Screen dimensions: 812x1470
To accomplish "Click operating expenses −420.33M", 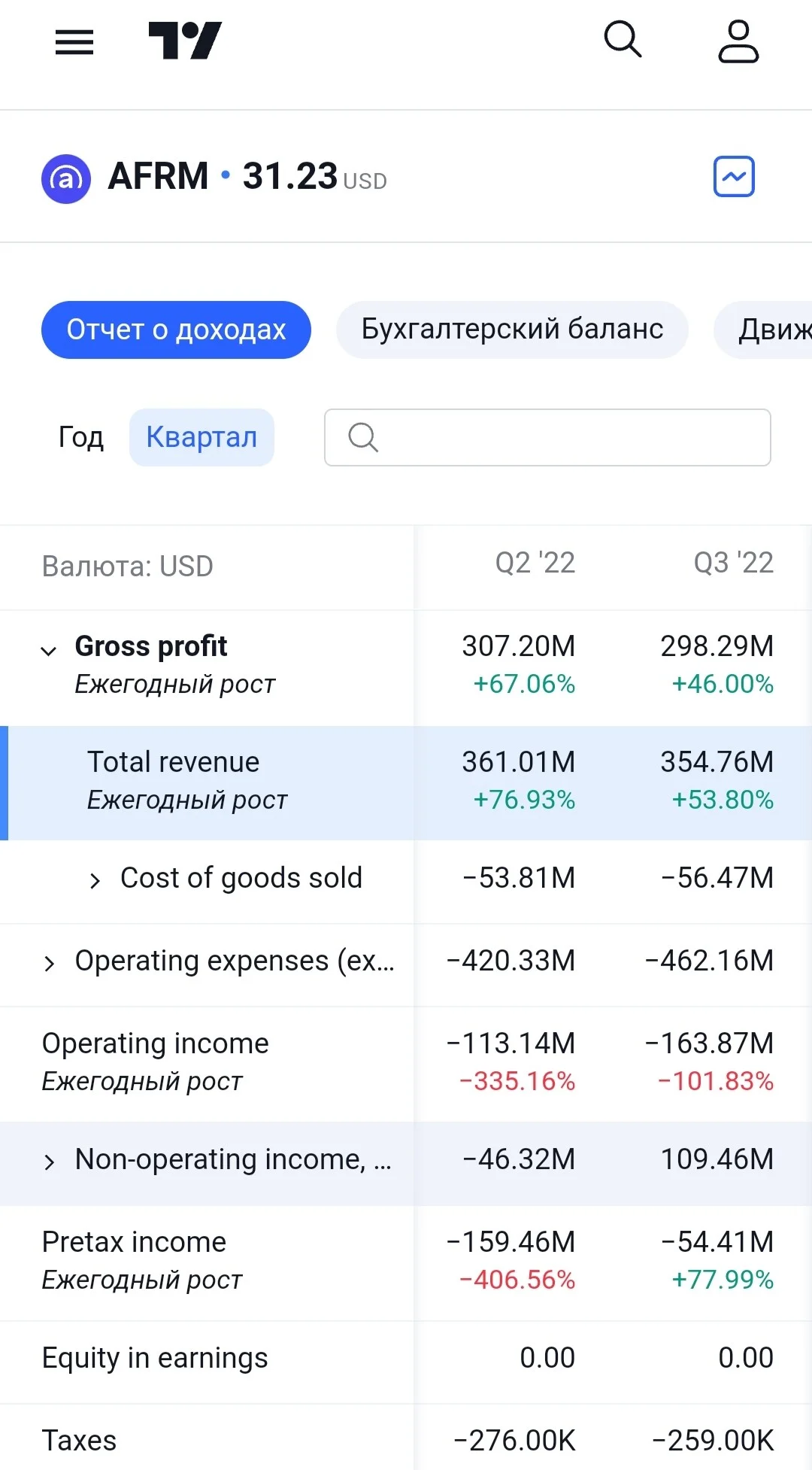I will click(511, 961).
